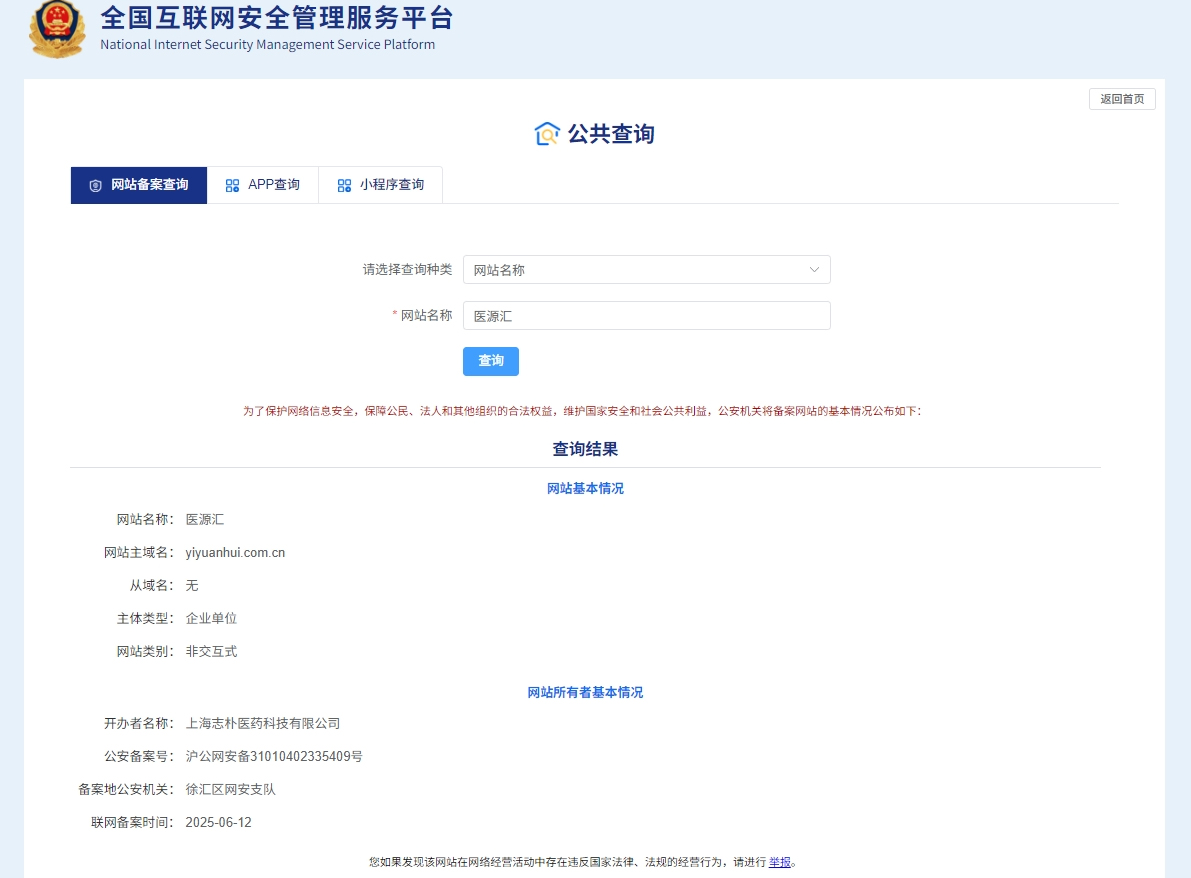Screen dimensions: 1191x878
Task: Click the 2025-06-12 filing date value
Action: (219, 823)
